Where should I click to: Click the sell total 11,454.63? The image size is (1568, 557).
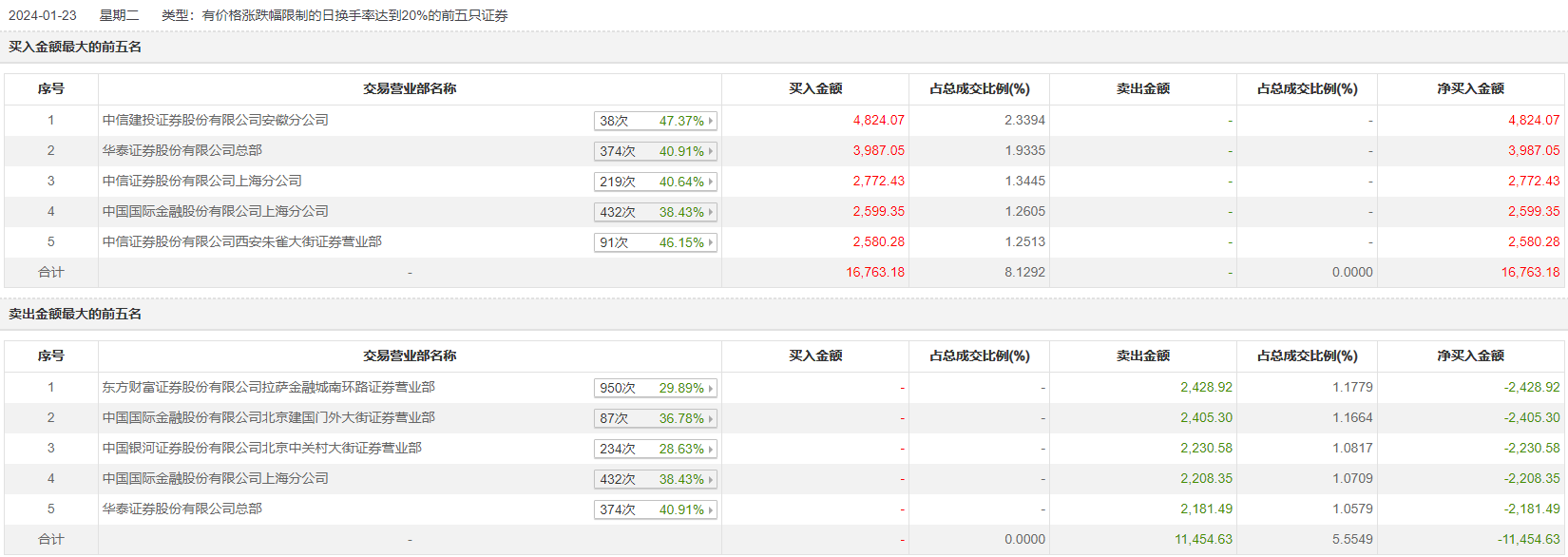1203,539
